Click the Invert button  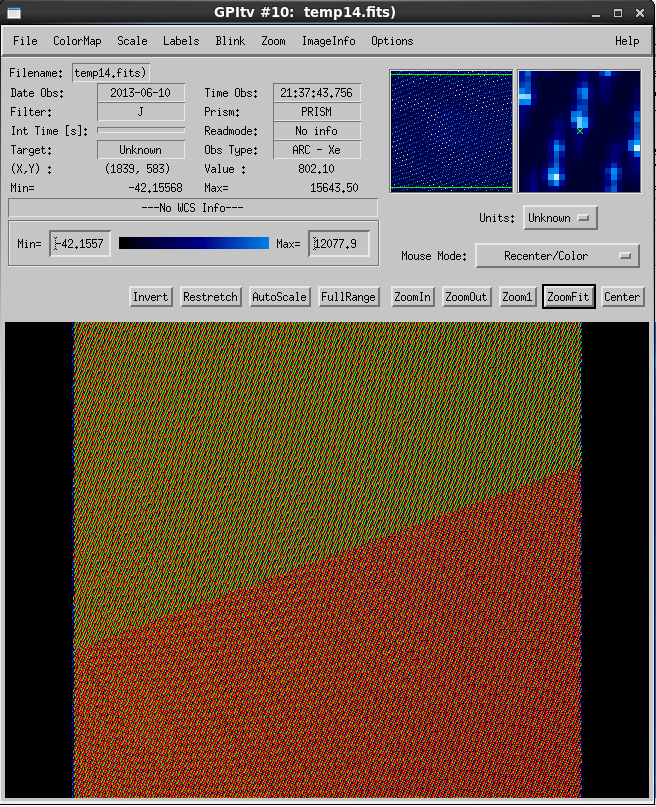tap(151, 297)
